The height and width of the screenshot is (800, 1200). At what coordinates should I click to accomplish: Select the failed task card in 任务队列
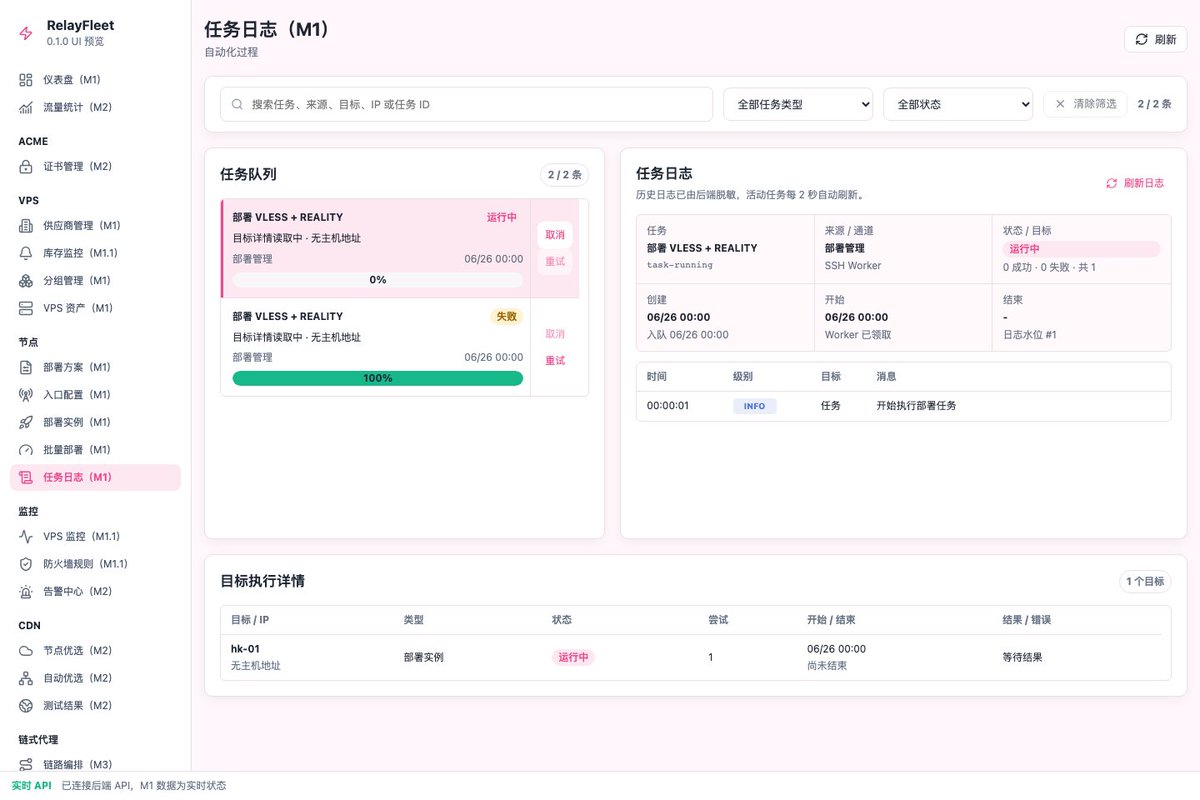[x=376, y=347]
